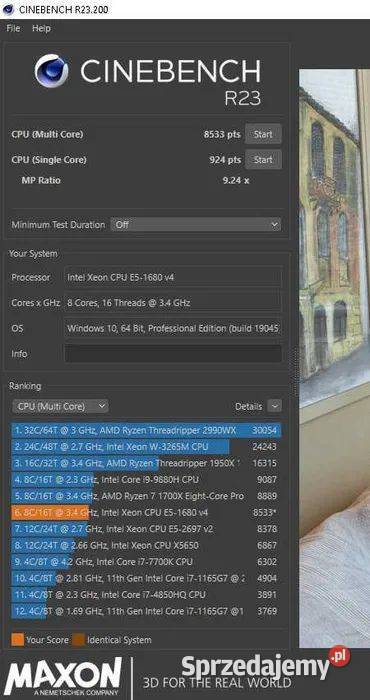Expand the ranking Details arrow
This screenshot has height=700, width=370.
tap(274, 406)
